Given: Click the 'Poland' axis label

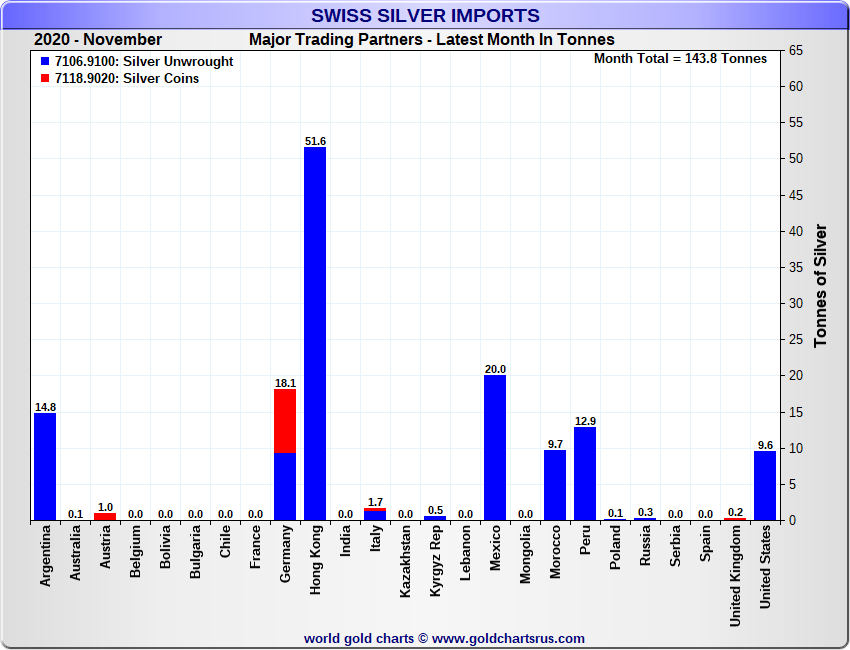Looking at the screenshot, I should [x=615, y=548].
